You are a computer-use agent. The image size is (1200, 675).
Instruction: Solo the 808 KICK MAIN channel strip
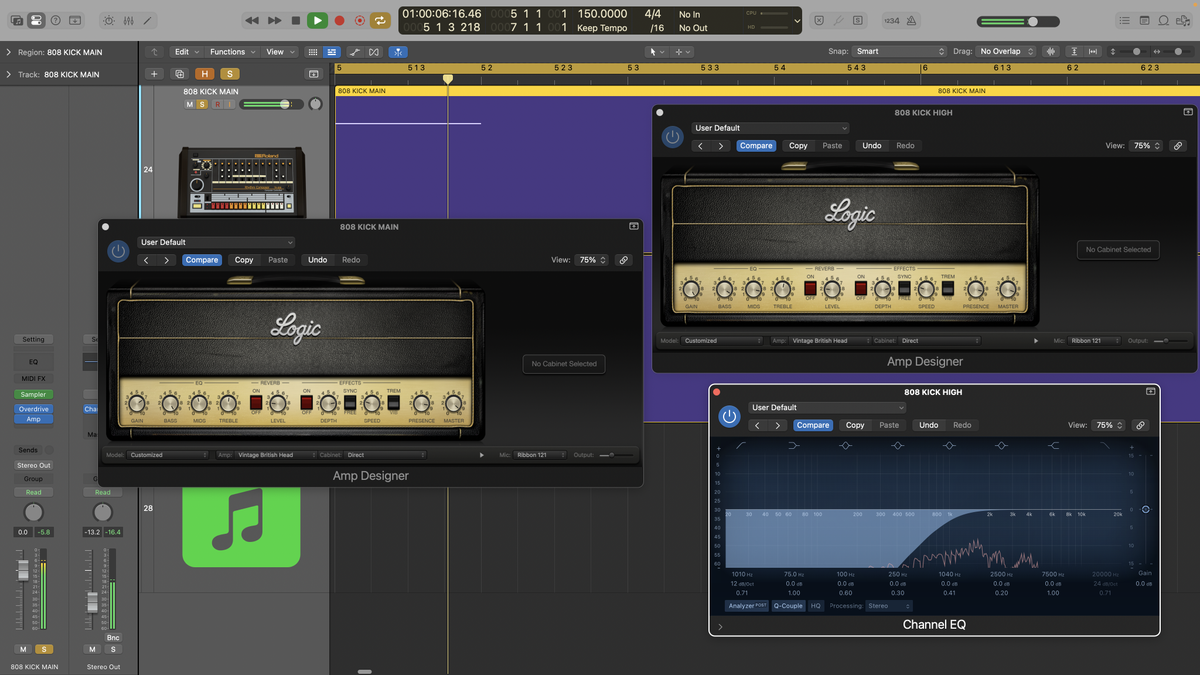[45, 649]
